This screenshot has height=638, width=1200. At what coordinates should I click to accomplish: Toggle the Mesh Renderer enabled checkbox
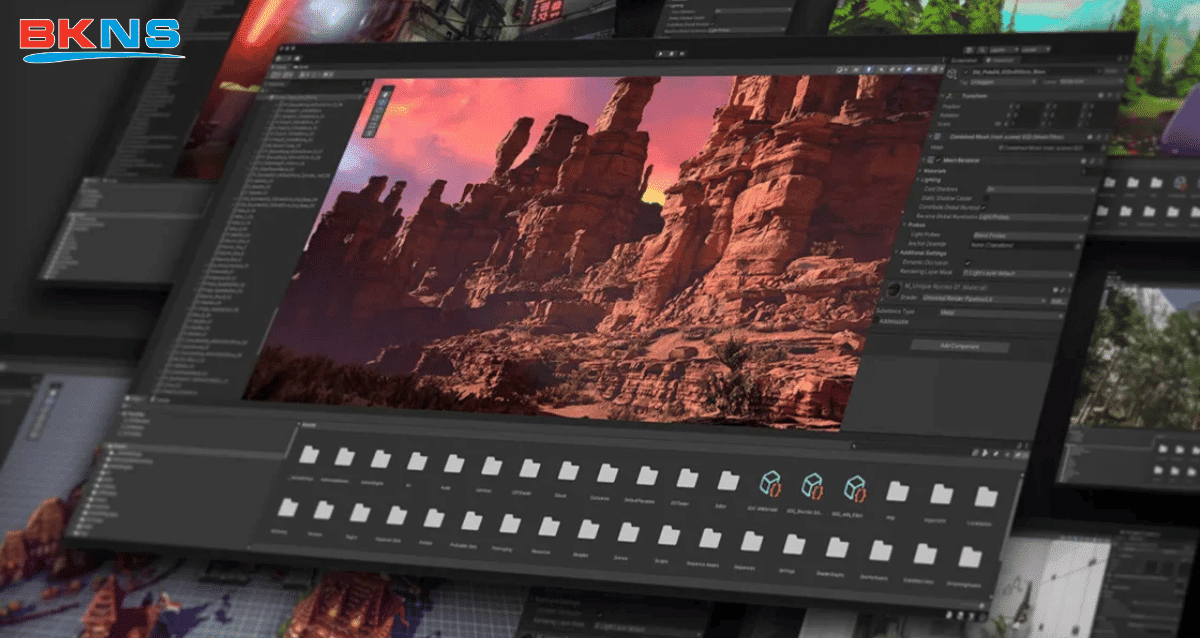click(936, 159)
